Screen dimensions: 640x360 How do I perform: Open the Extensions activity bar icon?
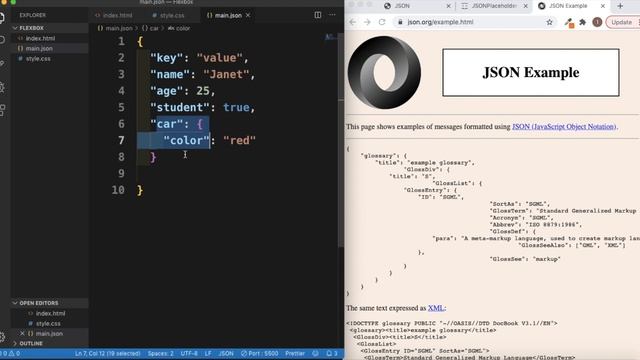click(2, 110)
